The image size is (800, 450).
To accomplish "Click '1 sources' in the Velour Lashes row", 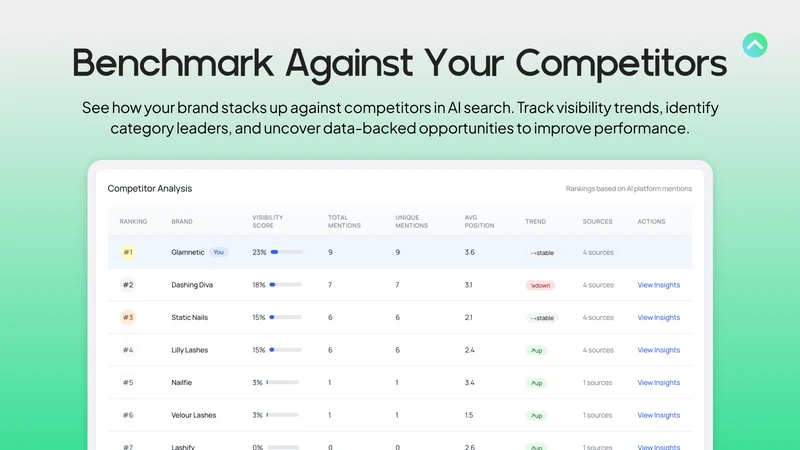I will 597,415.
